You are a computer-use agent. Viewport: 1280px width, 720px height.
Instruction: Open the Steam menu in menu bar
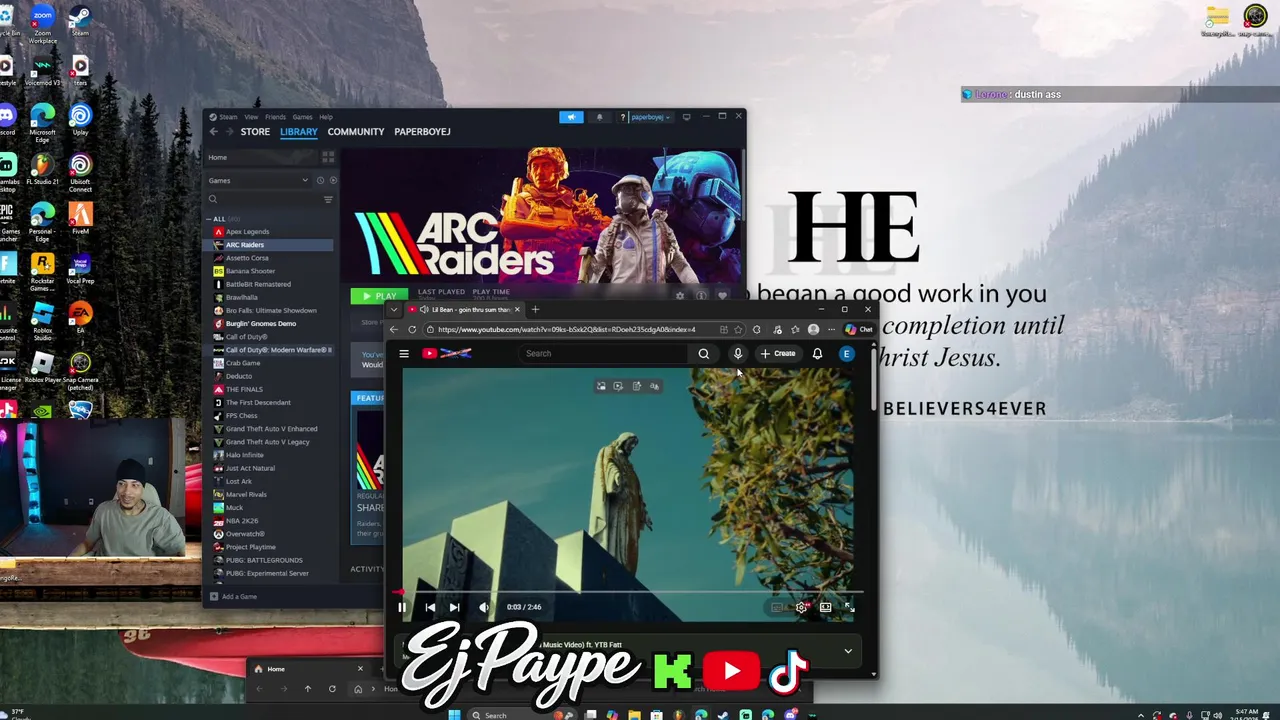click(229, 117)
